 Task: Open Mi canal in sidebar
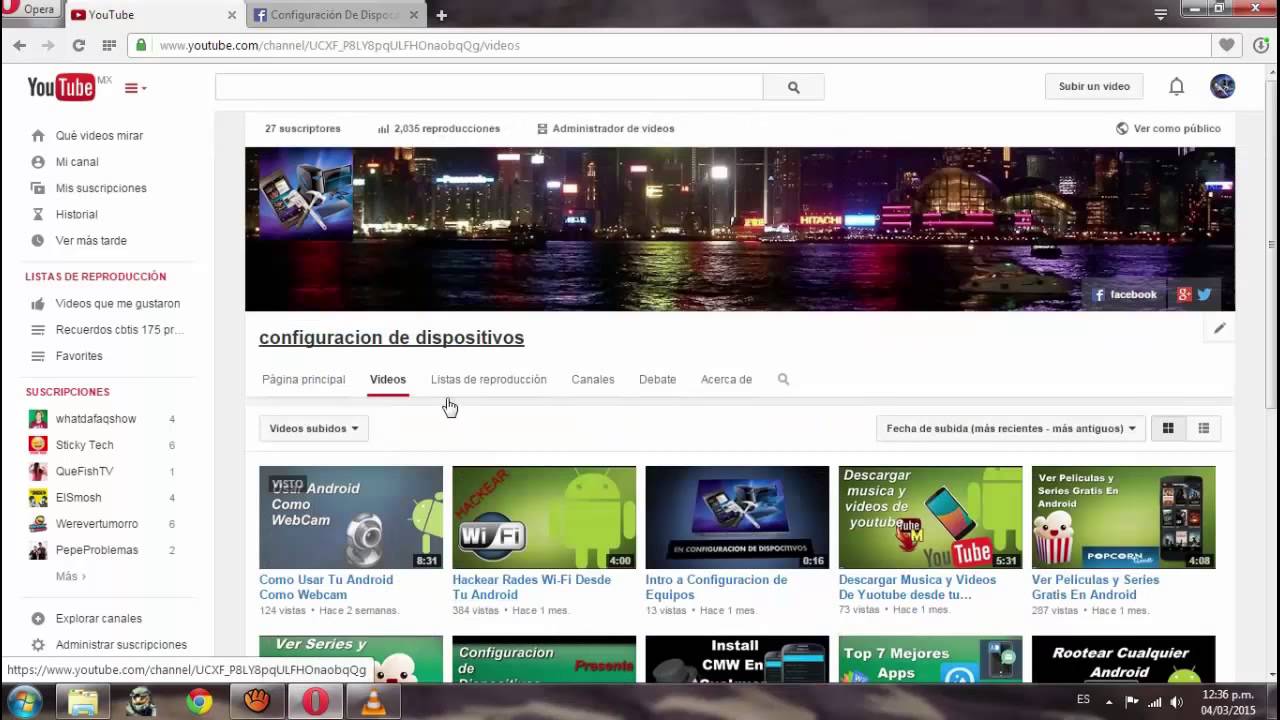coord(77,161)
